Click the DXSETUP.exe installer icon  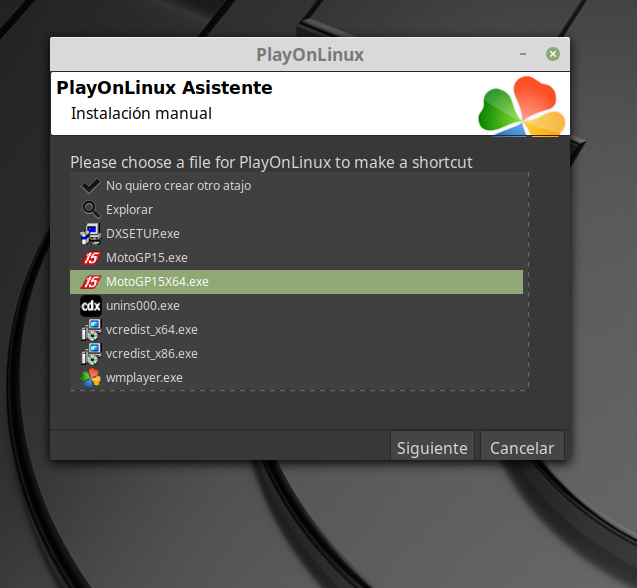(x=91, y=234)
